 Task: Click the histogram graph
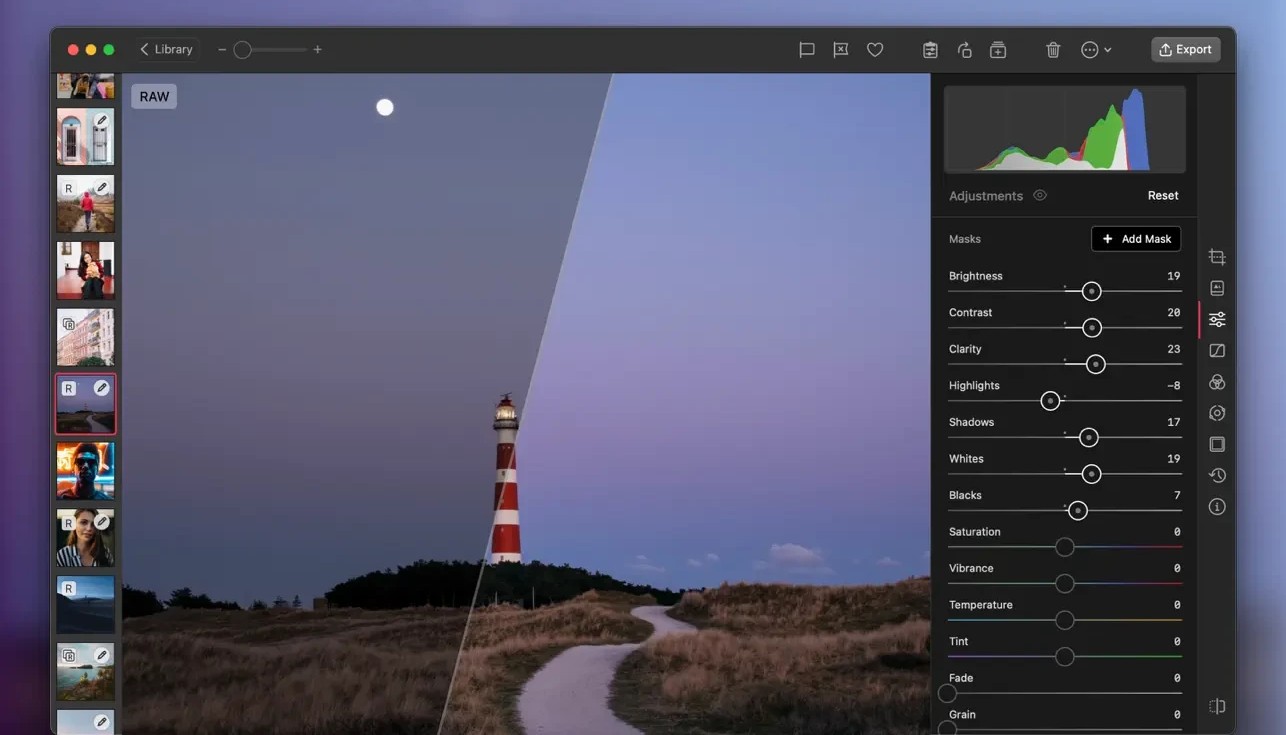(1065, 129)
